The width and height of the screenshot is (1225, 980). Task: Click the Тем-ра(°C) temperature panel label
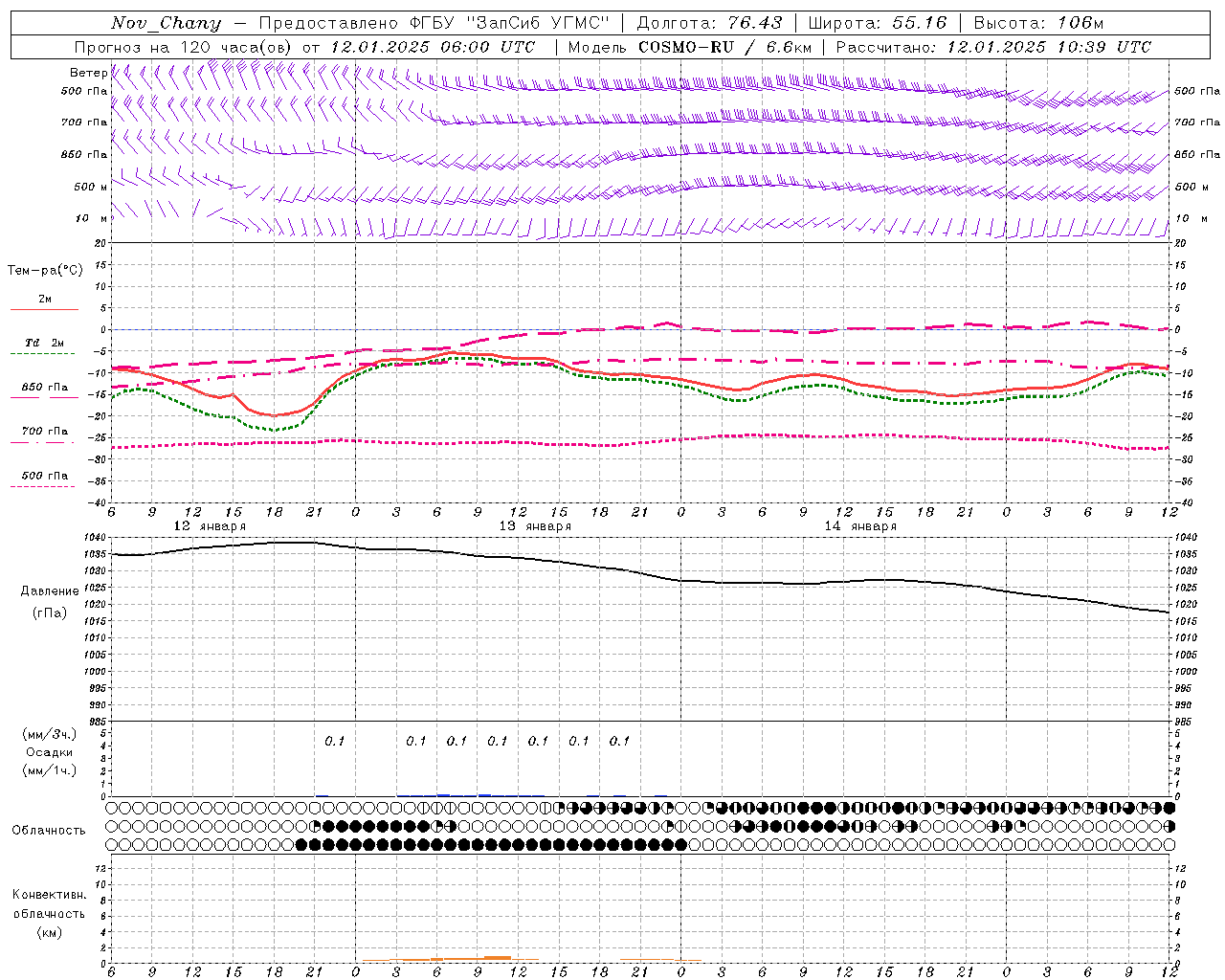click(x=45, y=271)
